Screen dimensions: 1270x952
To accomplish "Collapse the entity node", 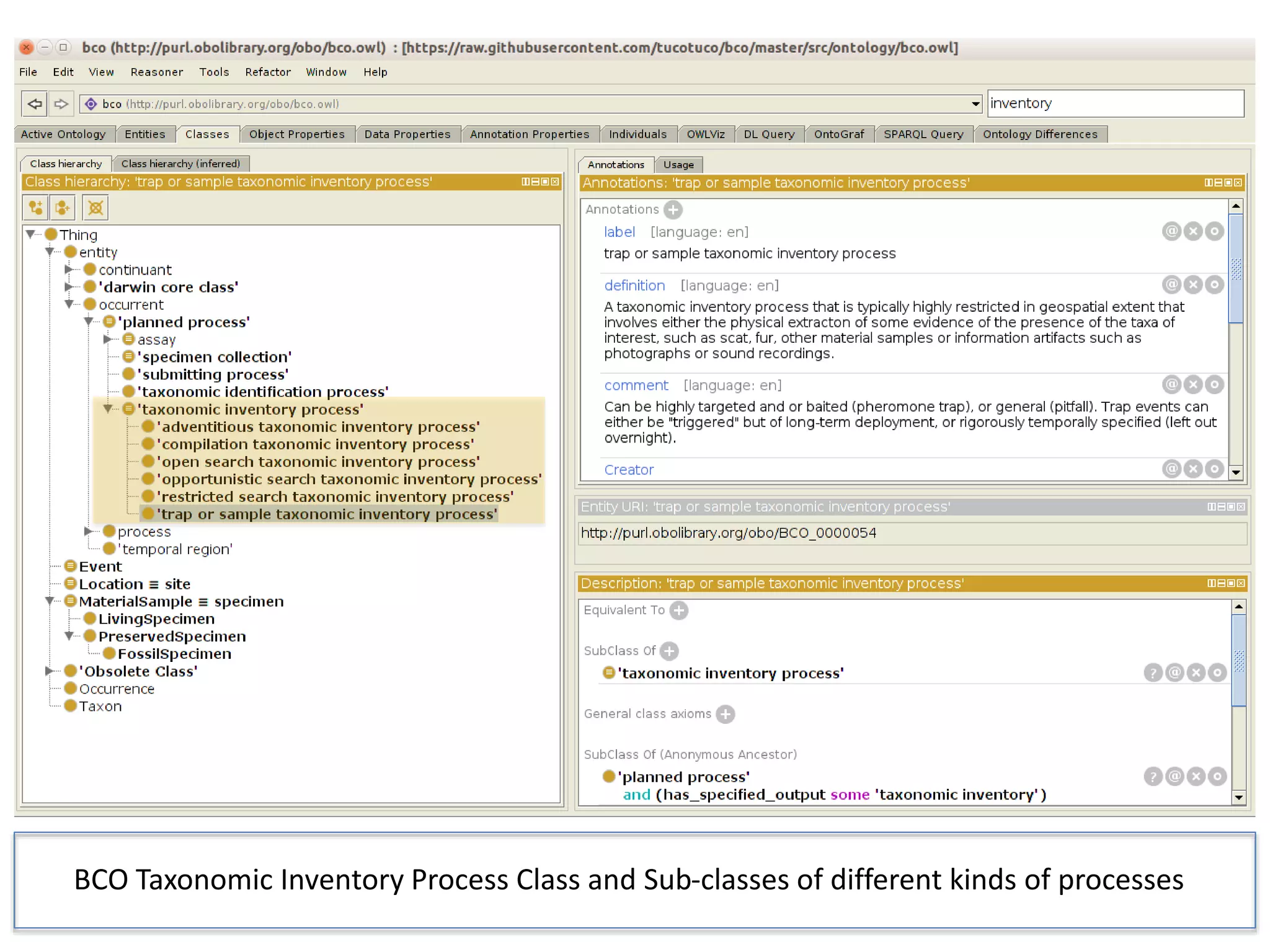I will point(50,252).
